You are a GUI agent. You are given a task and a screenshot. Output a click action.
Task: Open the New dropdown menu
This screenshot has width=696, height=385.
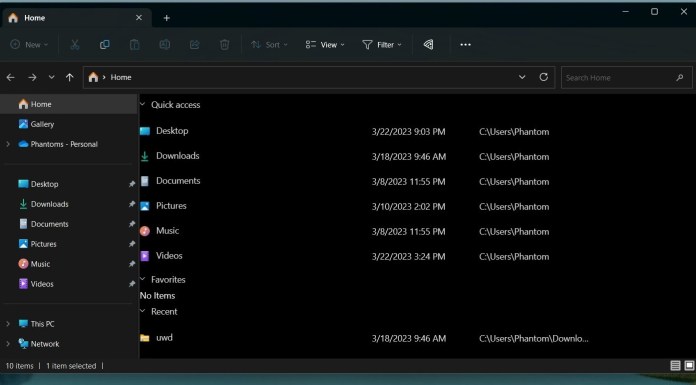pyautogui.click(x=29, y=44)
